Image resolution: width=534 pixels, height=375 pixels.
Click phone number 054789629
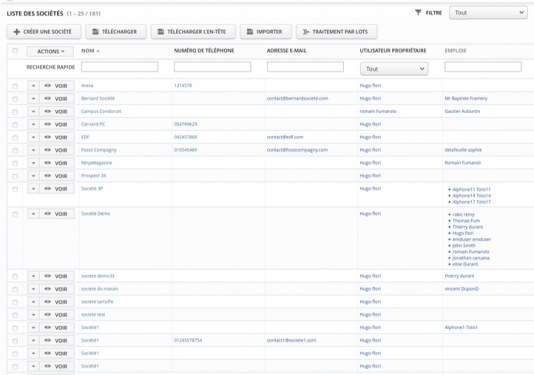(x=186, y=124)
